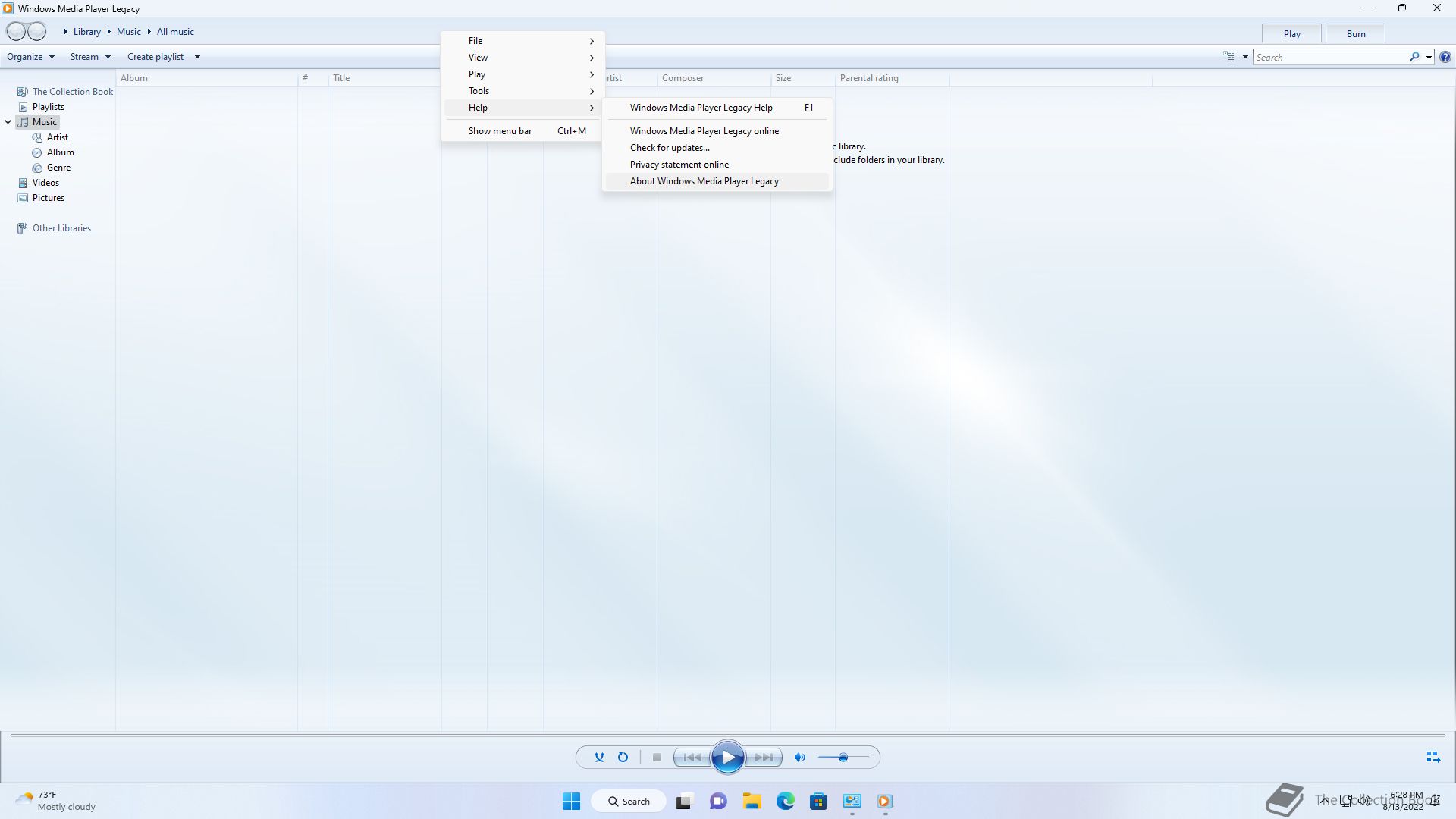
Task: Open Pictures in navigation pane
Action: [41, 198]
